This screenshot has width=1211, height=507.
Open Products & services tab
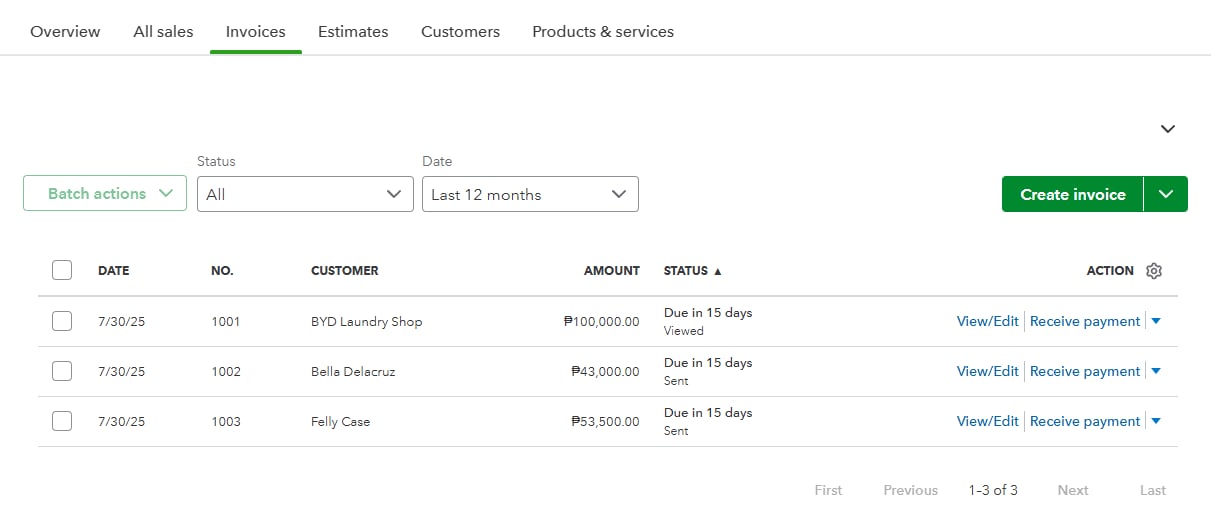coord(603,32)
